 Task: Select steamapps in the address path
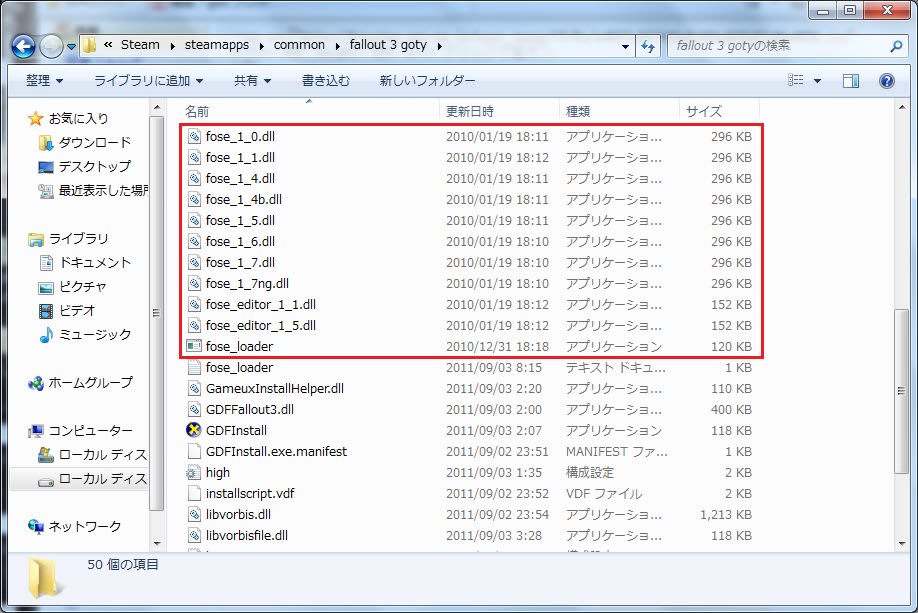[217, 45]
